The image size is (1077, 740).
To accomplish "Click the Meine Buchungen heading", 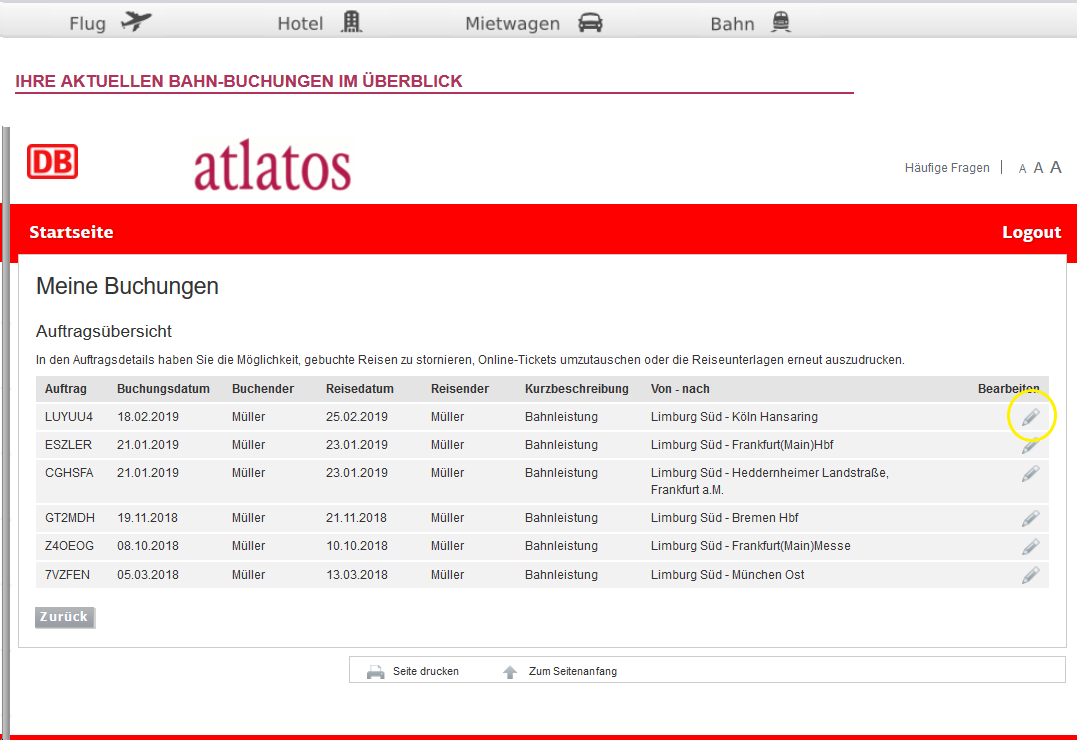I will coord(127,287).
